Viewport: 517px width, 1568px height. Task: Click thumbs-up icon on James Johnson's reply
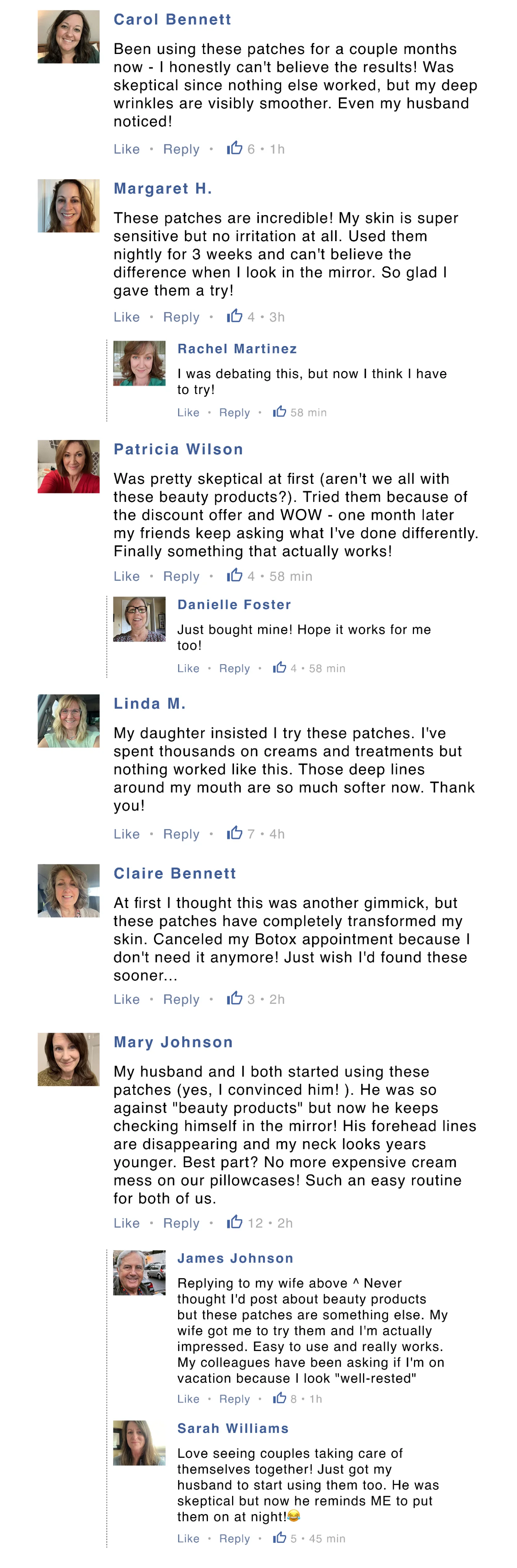(x=280, y=1398)
